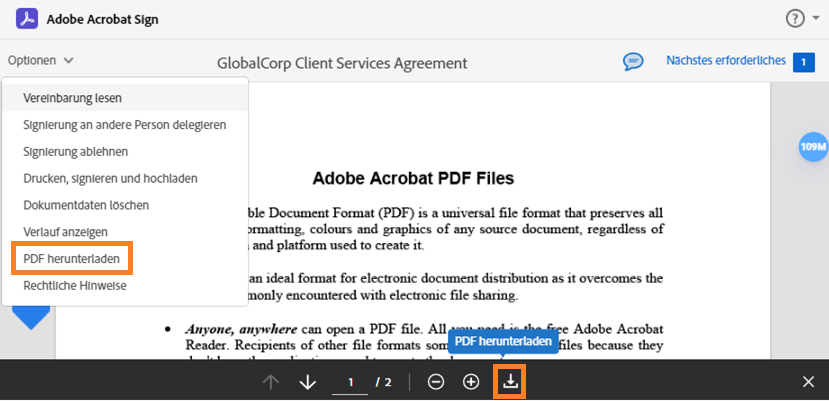Click the Adobe Acrobat Sign logo icon
This screenshot has height=401, width=829.
[27, 19]
